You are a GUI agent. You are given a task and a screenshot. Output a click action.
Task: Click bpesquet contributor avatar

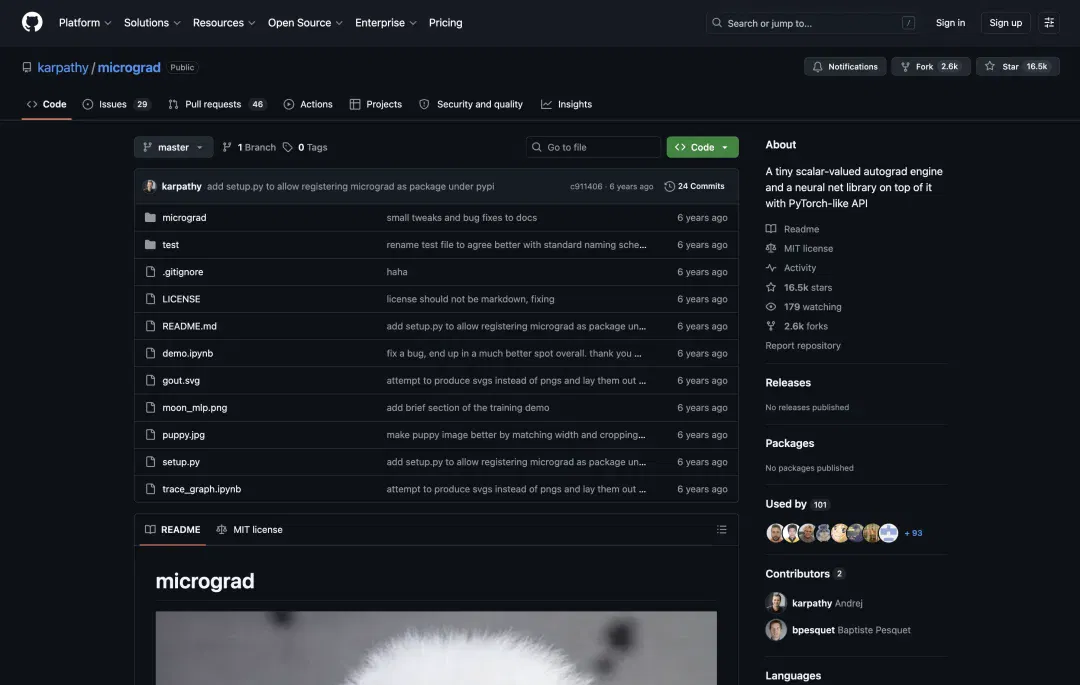point(776,629)
